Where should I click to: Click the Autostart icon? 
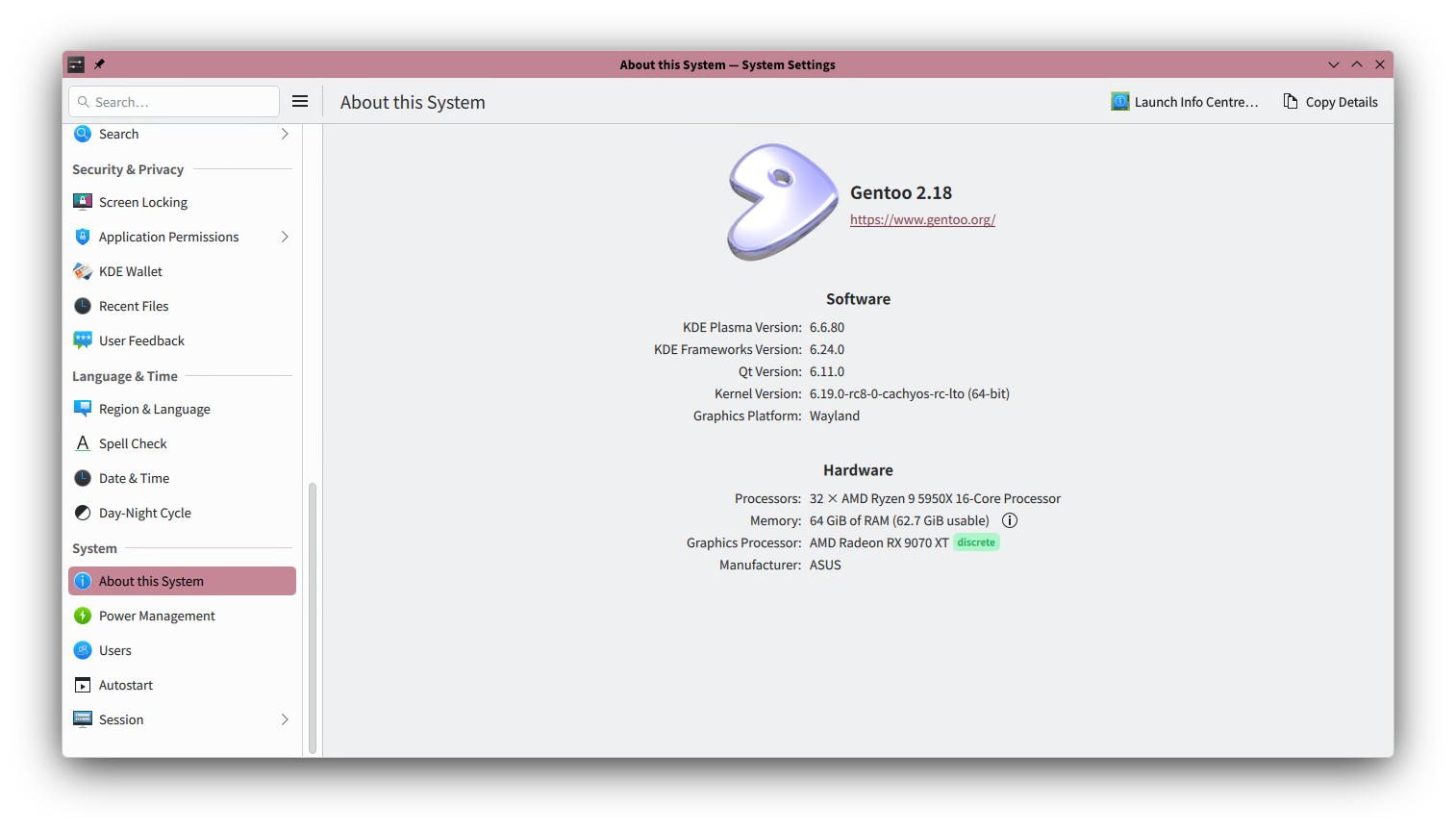(x=83, y=685)
